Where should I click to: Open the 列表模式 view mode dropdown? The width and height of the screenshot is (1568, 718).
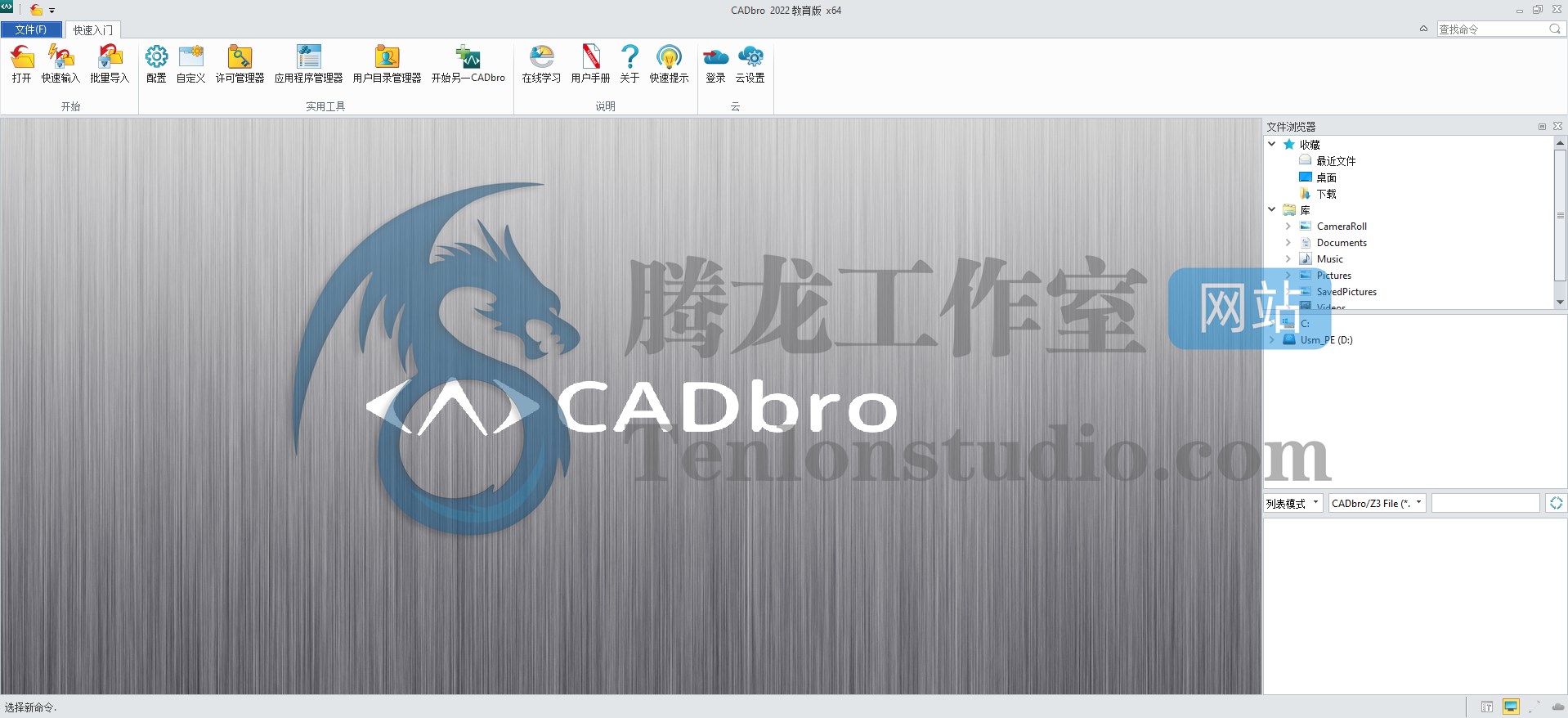pyautogui.click(x=1292, y=503)
